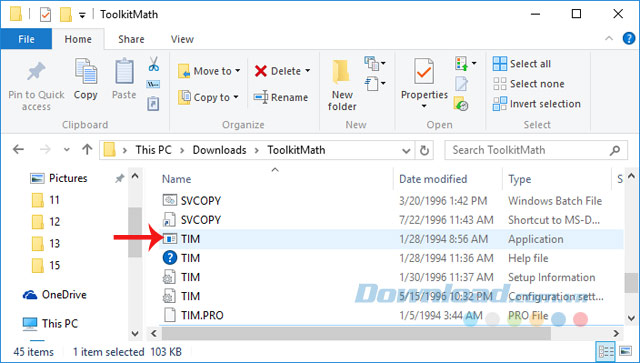Click Quick Access toolbar new folder icon
Viewport: 640px width, 363px height.
click(66, 15)
